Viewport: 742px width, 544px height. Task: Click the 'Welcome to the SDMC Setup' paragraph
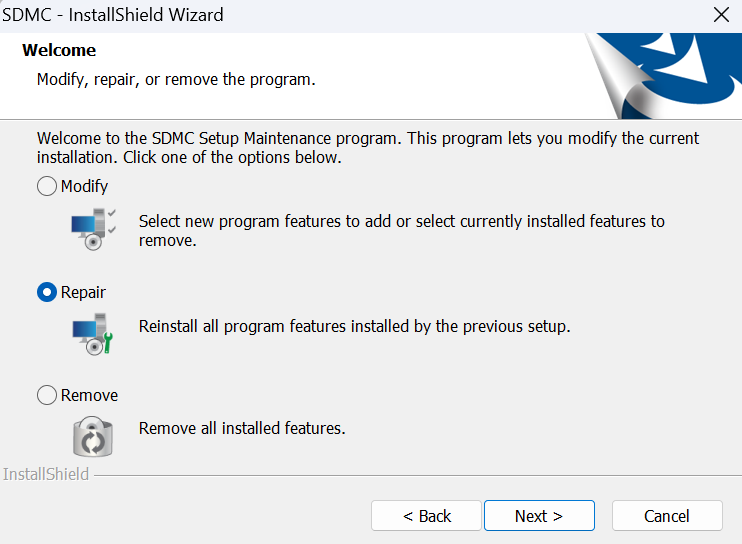click(x=368, y=148)
